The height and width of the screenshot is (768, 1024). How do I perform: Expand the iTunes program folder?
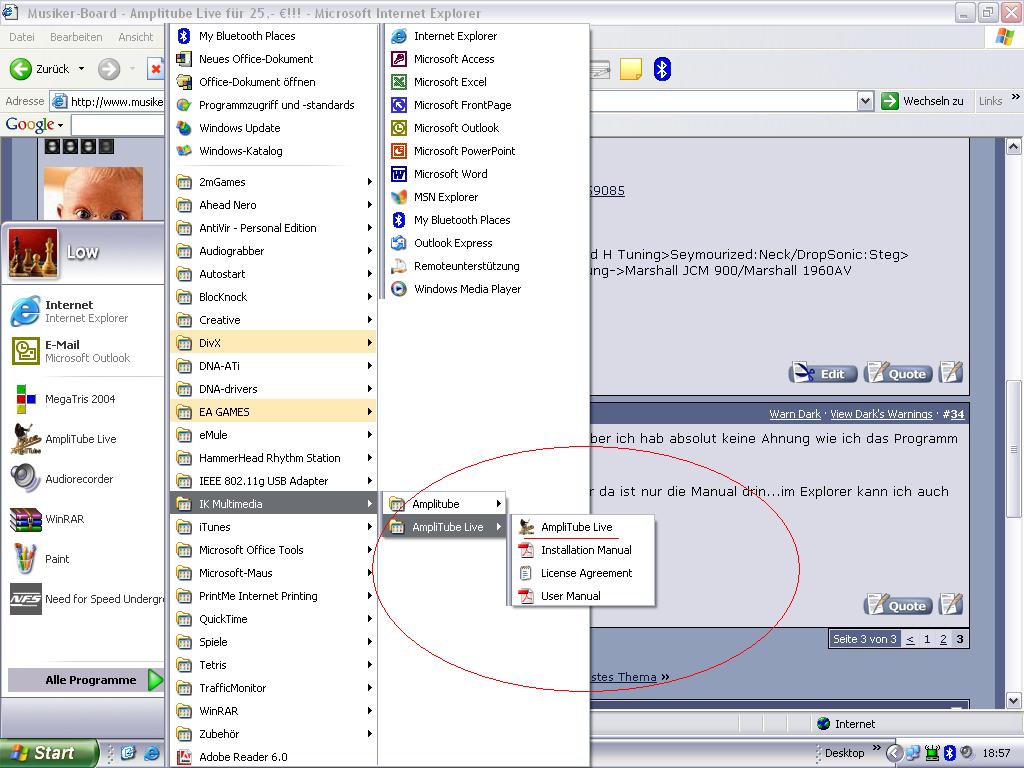(x=274, y=527)
